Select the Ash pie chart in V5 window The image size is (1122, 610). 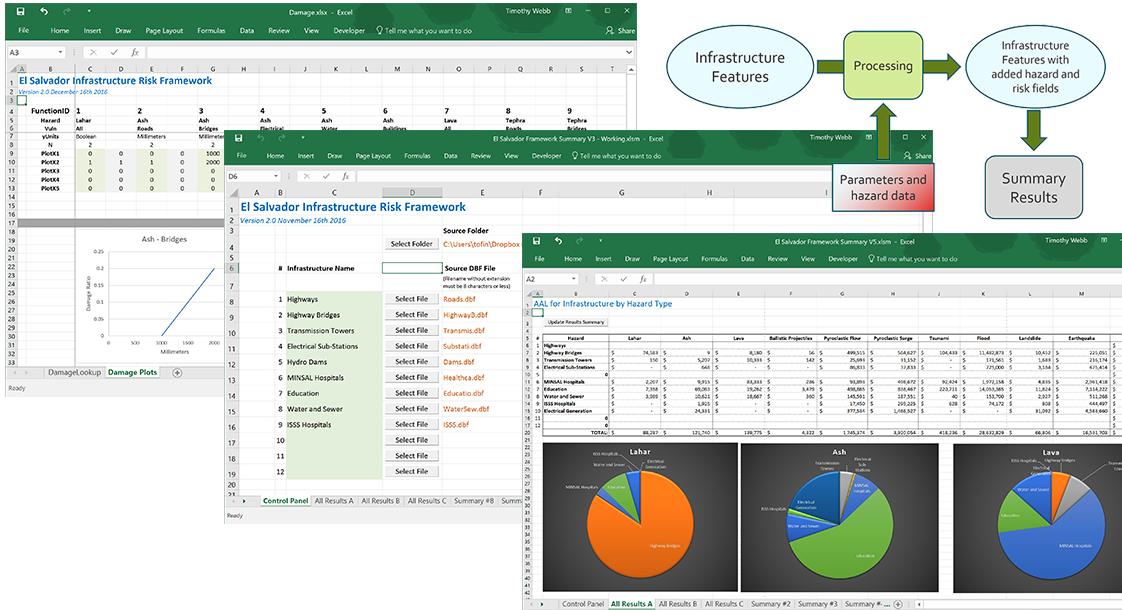[839, 518]
